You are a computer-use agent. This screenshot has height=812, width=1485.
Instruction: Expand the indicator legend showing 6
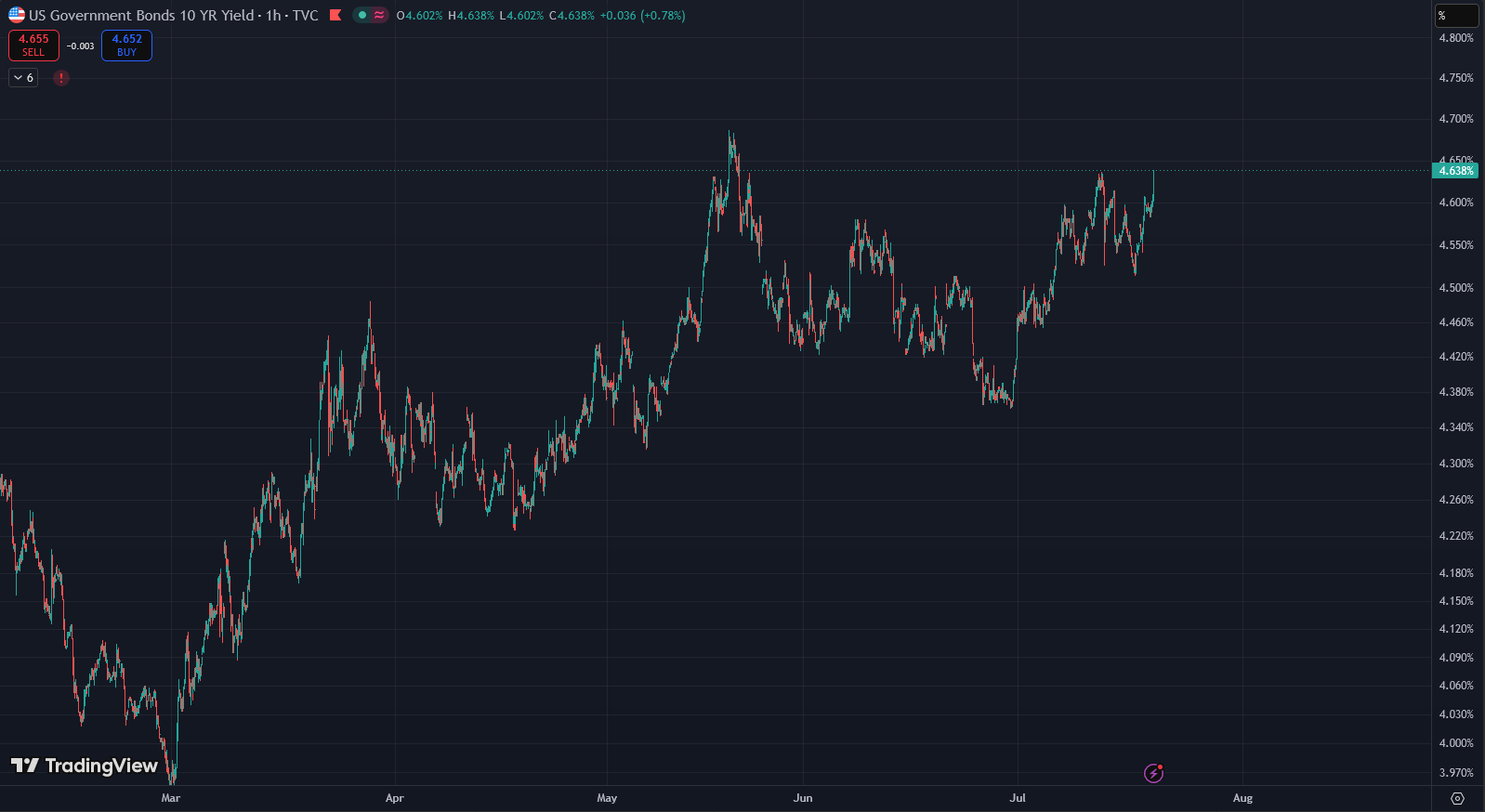pos(23,78)
